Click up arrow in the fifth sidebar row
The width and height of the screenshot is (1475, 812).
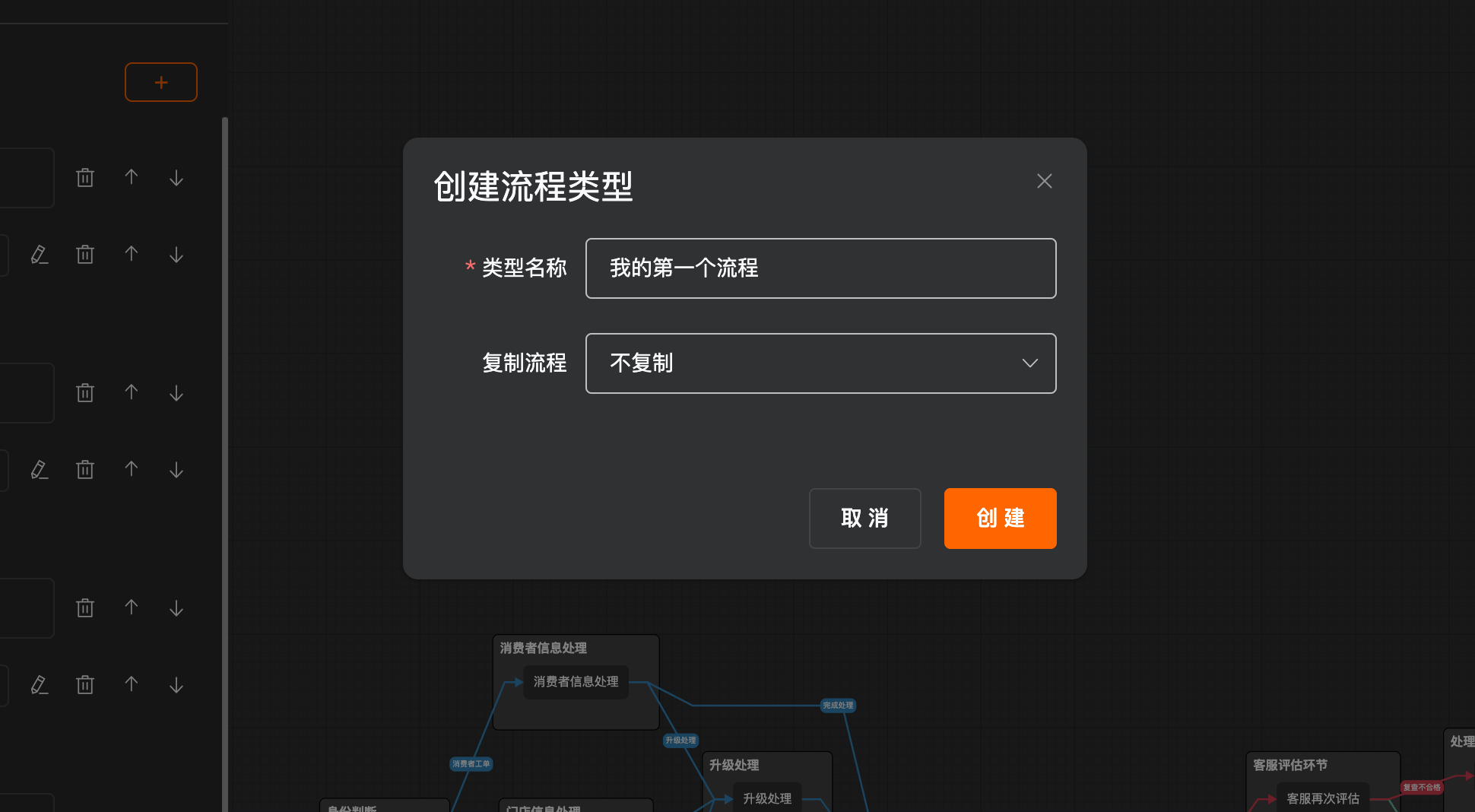132,607
